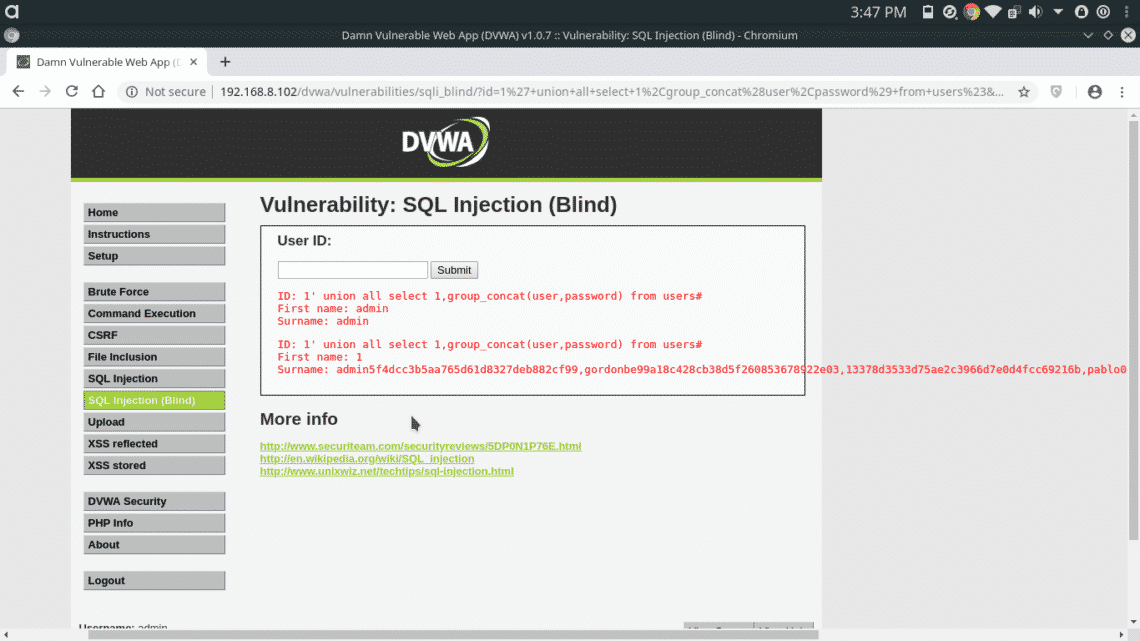1140x641 pixels.
Task: Click the lock screen icon
Action: click(x=1081, y=12)
